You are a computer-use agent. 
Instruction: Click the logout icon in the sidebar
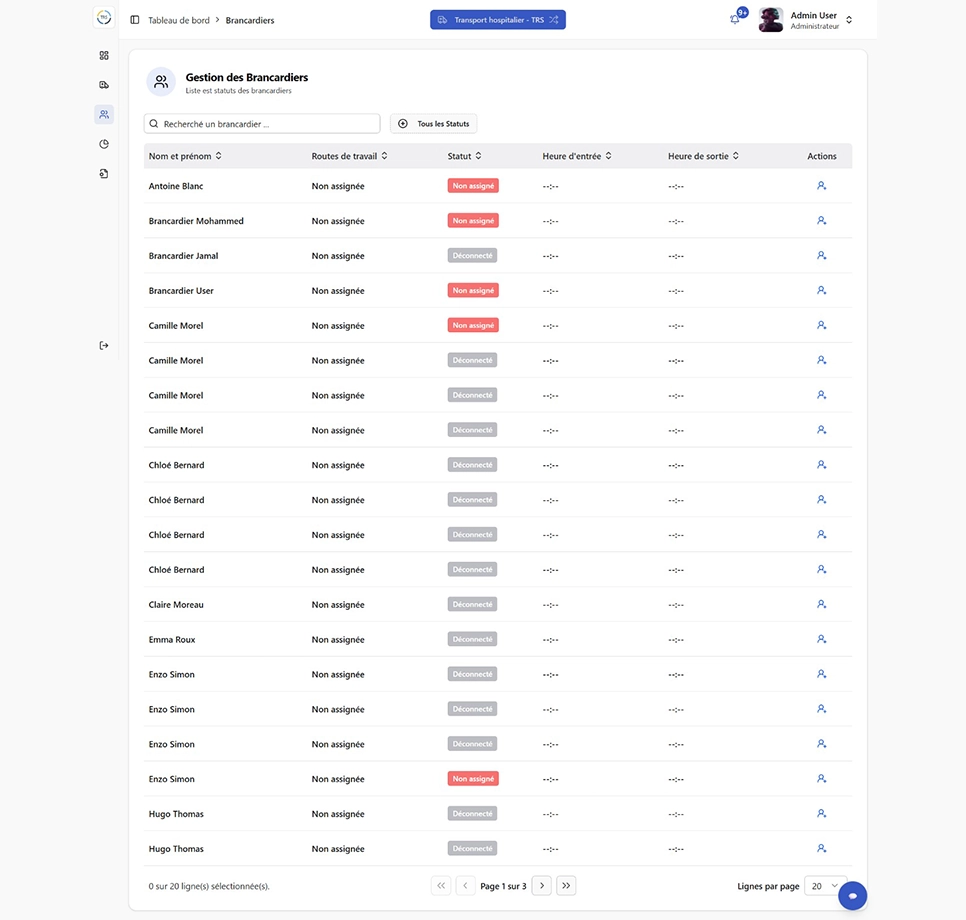pos(104,345)
